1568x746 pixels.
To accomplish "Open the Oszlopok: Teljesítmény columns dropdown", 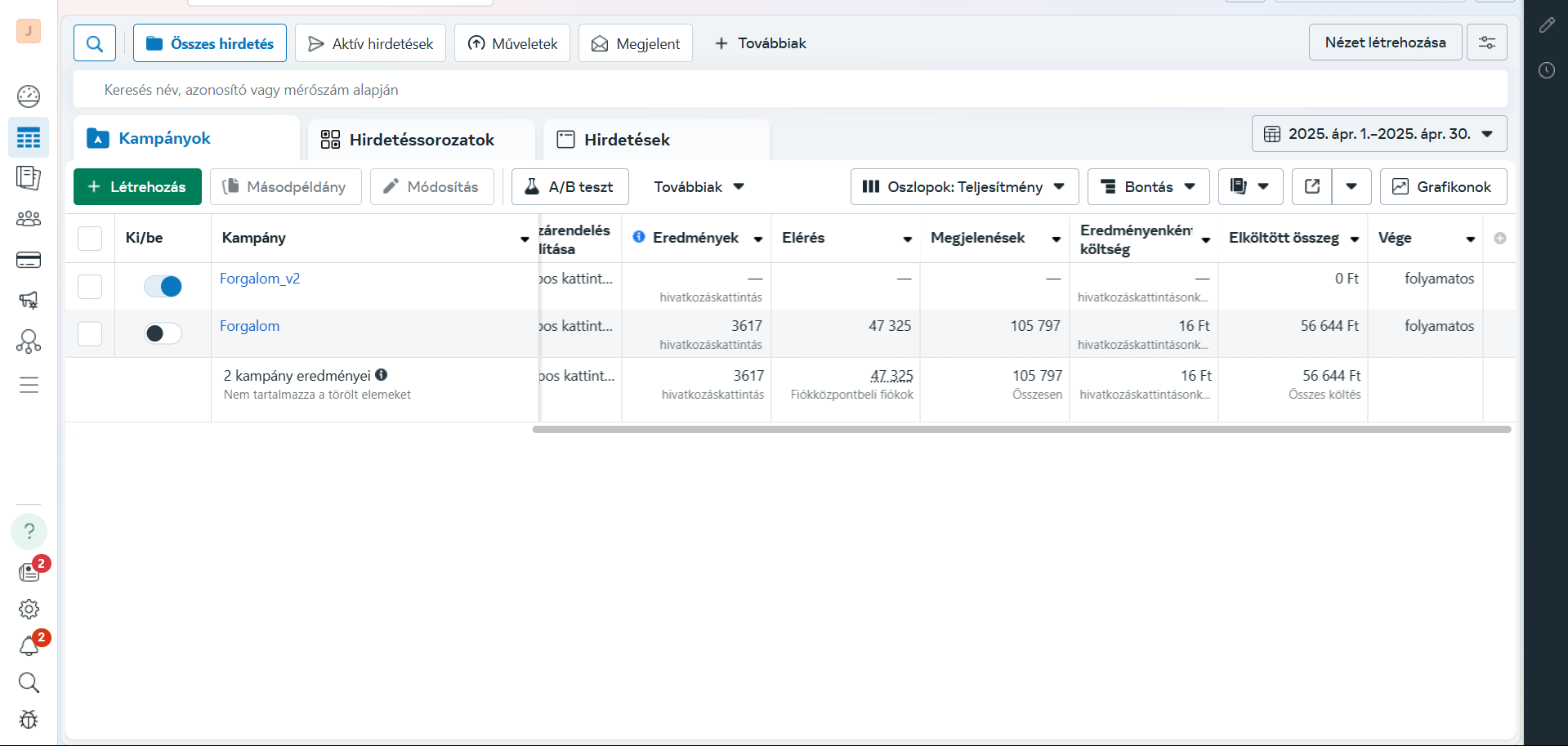I will (964, 186).
